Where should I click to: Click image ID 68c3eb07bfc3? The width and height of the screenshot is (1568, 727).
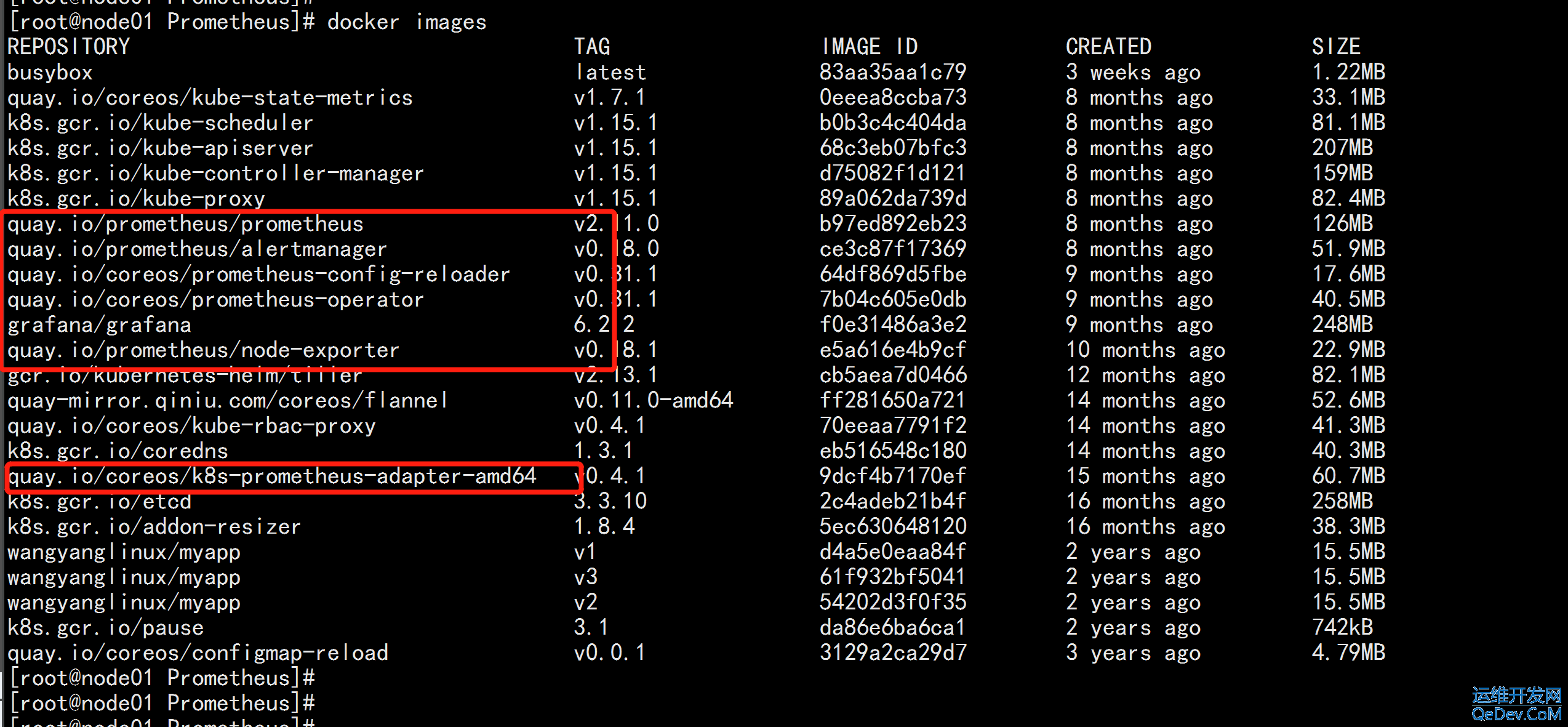click(x=893, y=148)
